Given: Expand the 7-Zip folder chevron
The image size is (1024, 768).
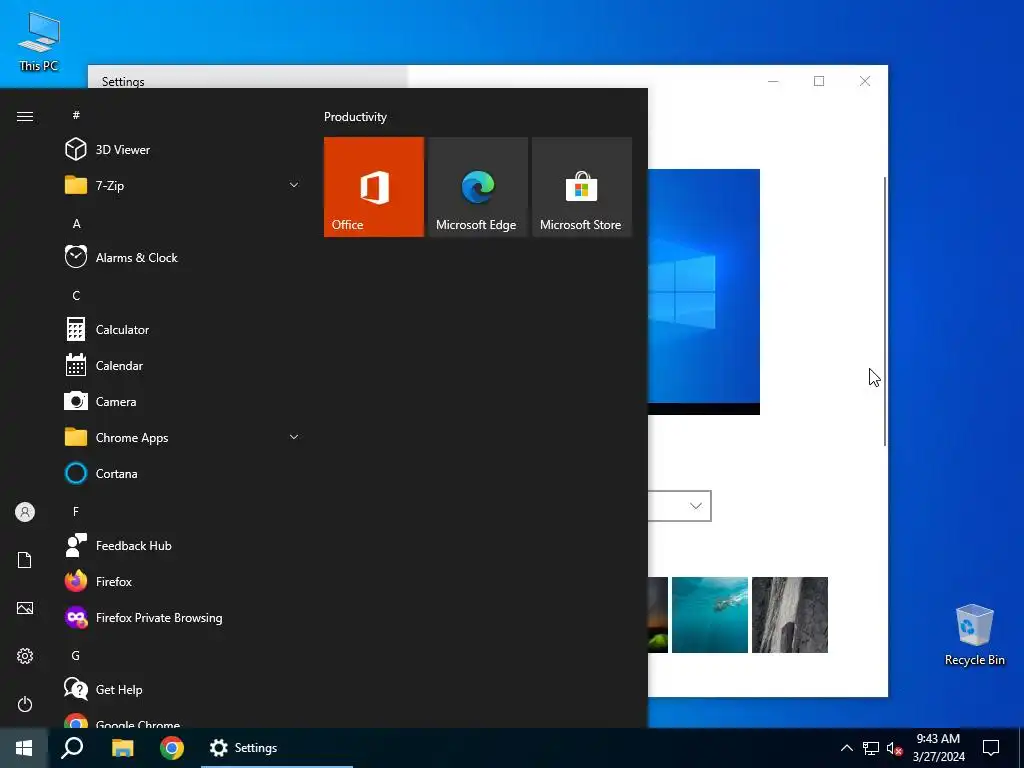Looking at the screenshot, I should [294, 185].
